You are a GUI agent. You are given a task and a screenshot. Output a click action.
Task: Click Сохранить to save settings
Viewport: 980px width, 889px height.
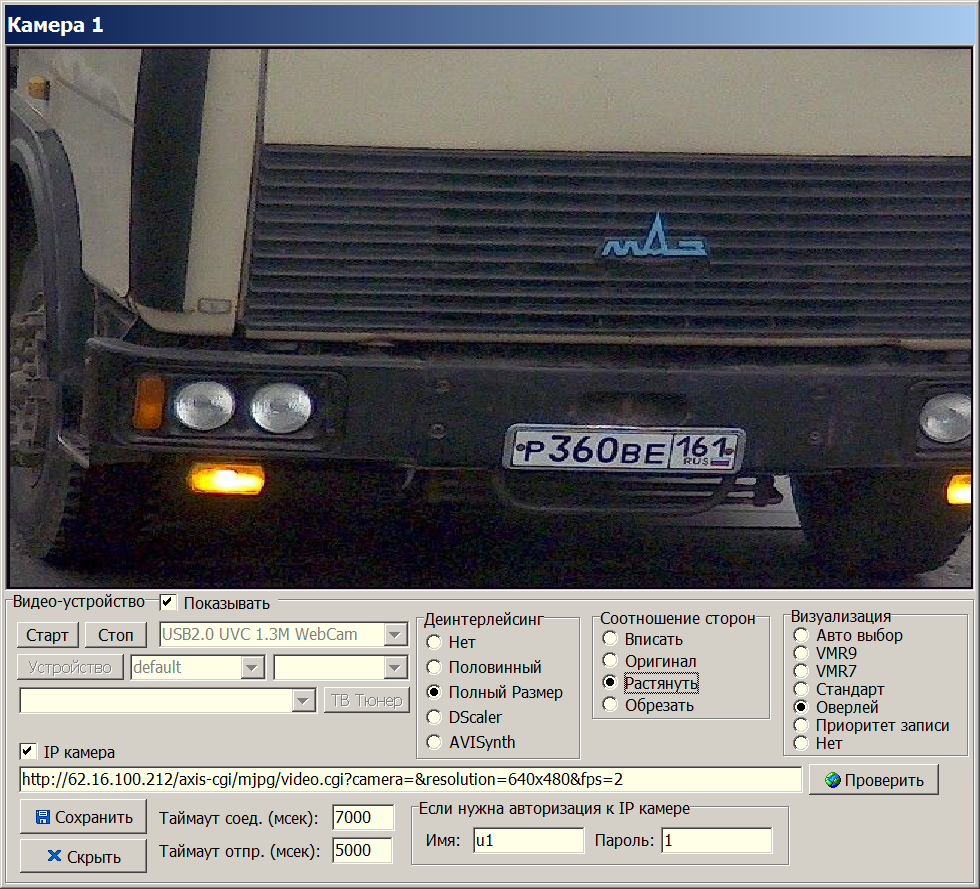pos(83,816)
